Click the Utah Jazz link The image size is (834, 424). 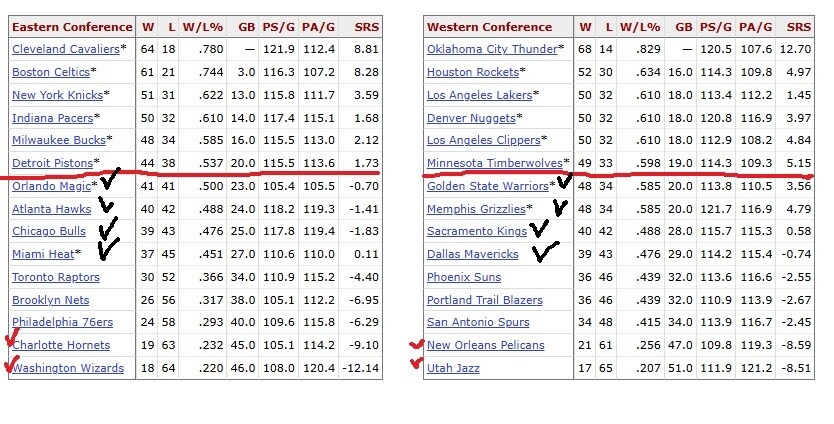(x=453, y=368)
